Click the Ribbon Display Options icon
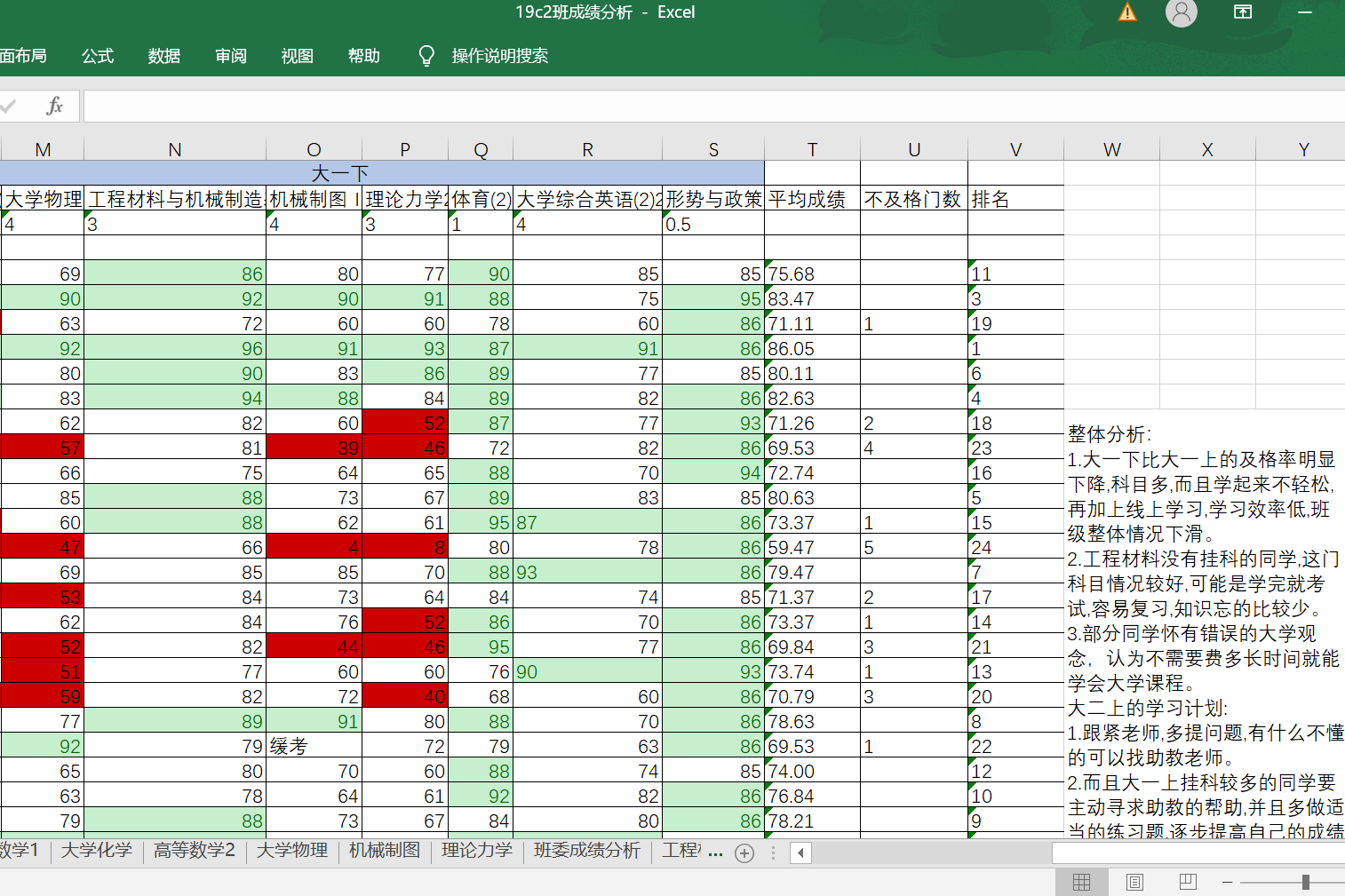This screenshot has width=1345, height=896. (1243, 12)
